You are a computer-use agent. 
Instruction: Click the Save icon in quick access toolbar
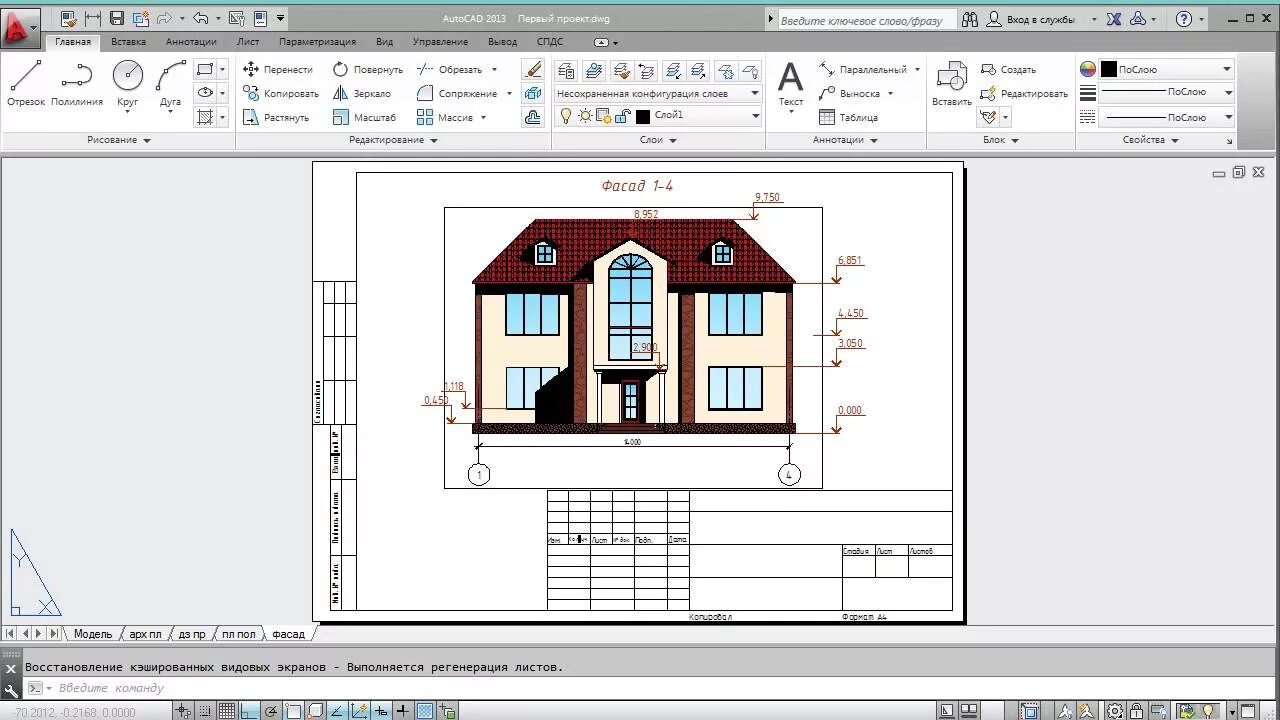tap(117, 18)
